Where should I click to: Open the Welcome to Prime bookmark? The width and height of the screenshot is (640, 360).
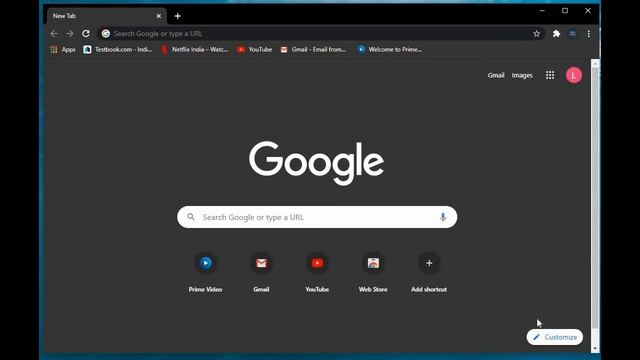point(390,49)
